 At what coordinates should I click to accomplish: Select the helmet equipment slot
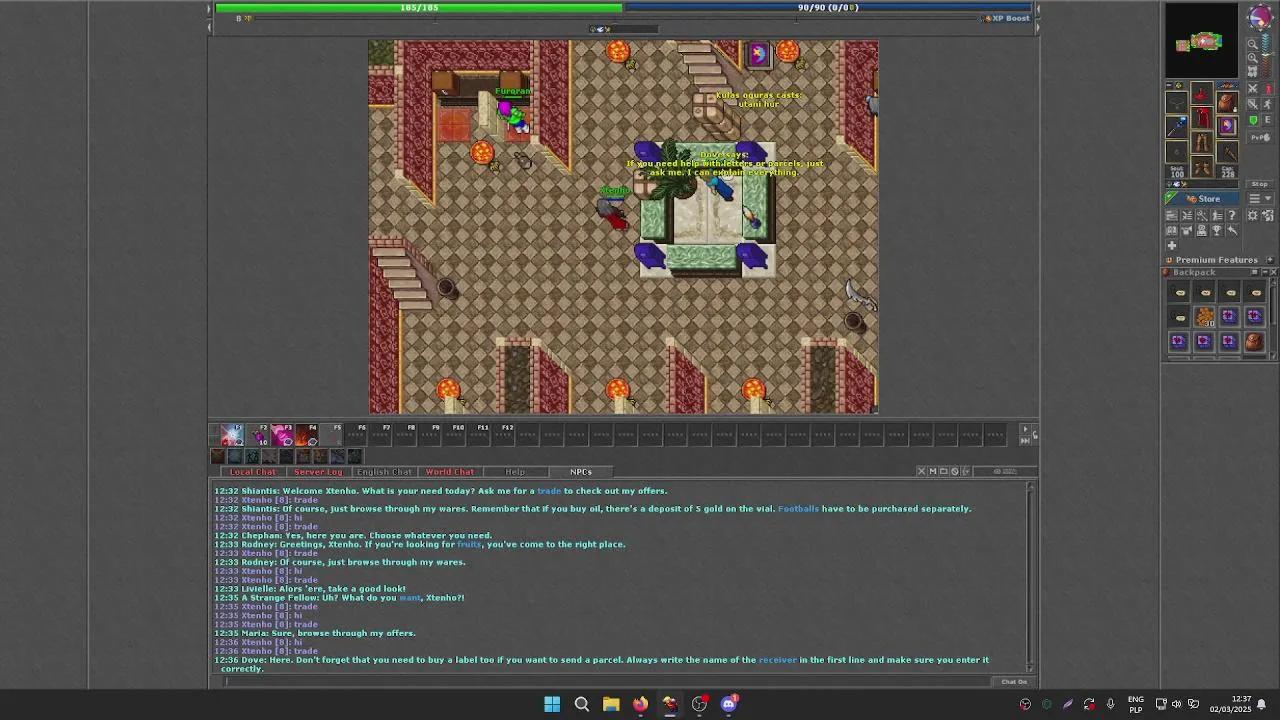click(1202, 93)
